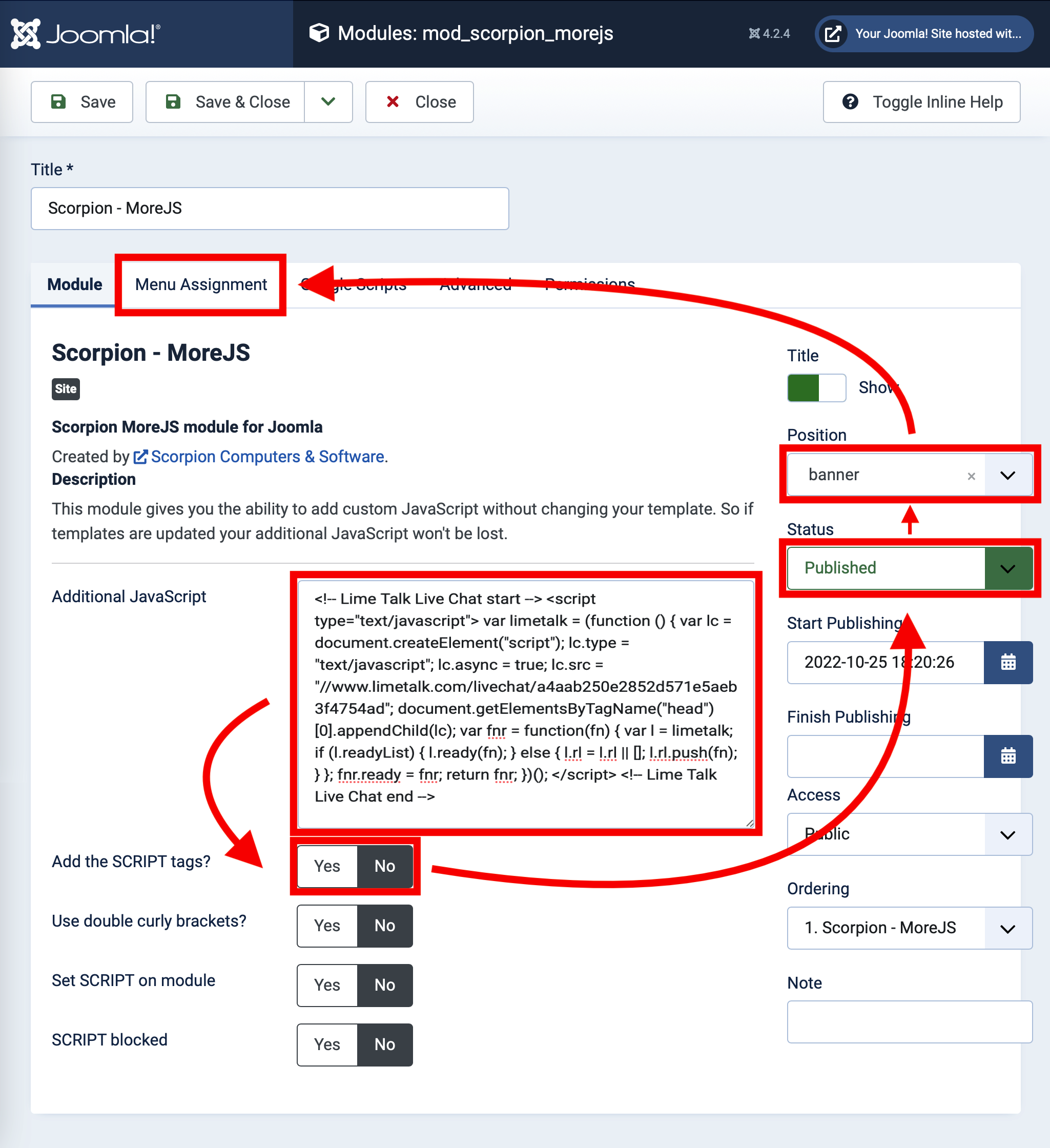This screenshot has width=1050, height=1148.
Task: Clear the banner position with the x
Action: (972, 476)
